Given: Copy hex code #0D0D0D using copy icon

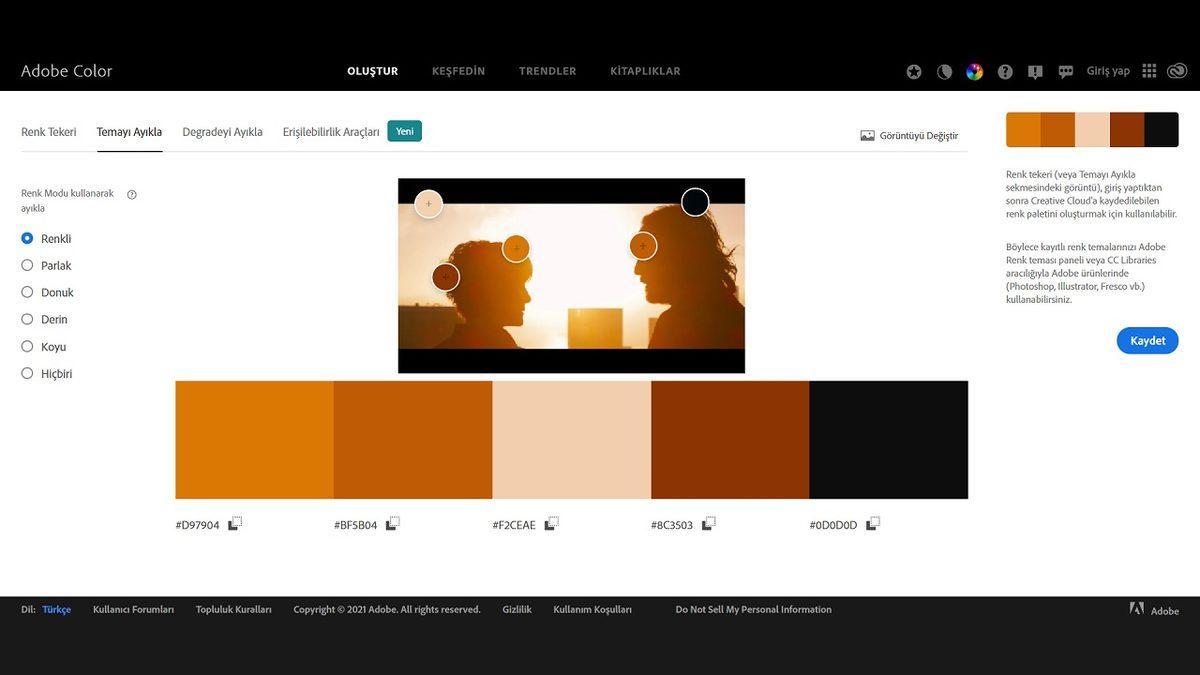Looking at the screenshot, I should (x=873, y=523).
